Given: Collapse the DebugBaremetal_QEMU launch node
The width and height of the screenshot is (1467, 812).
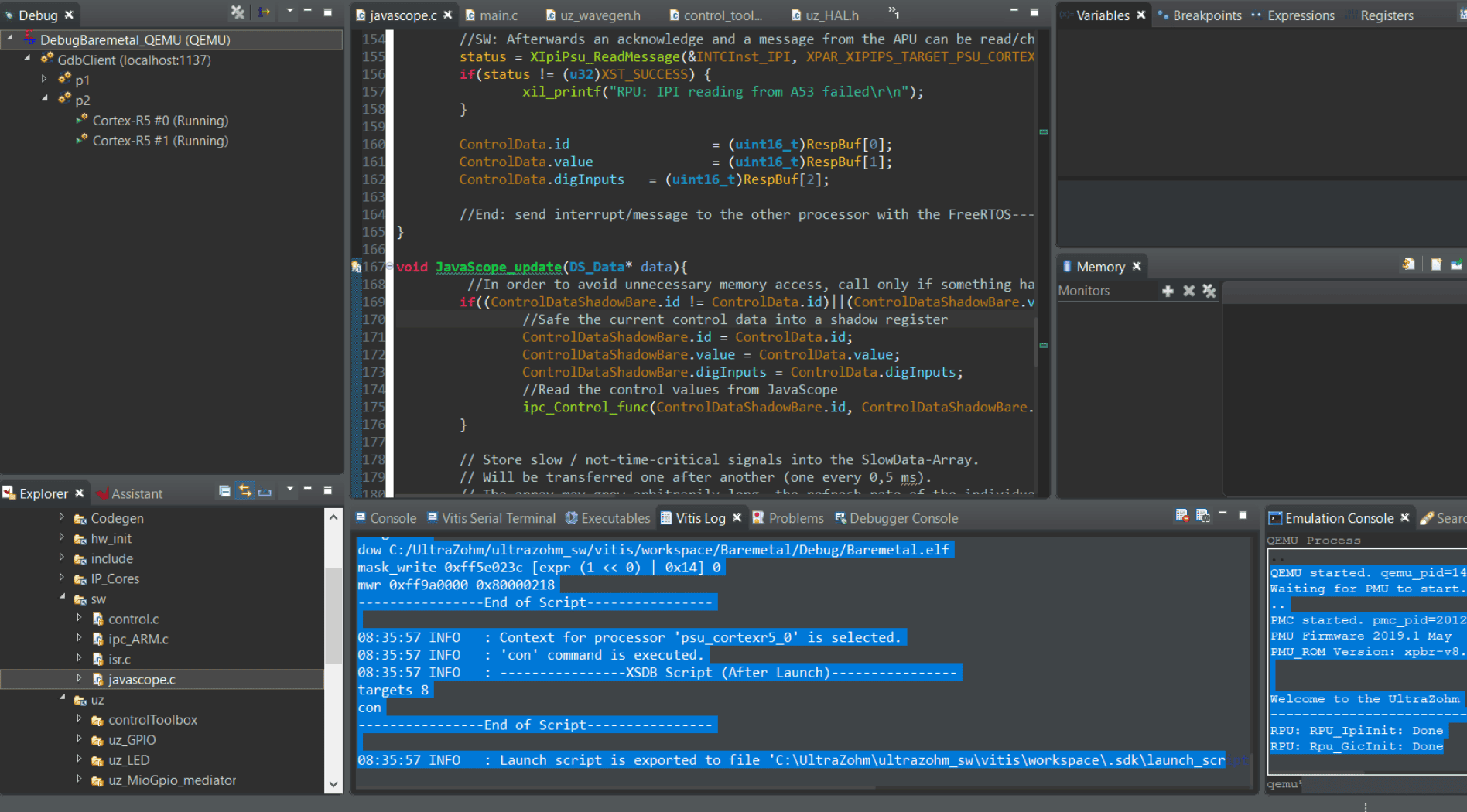Looking at the screenshot, I should 10,37.
